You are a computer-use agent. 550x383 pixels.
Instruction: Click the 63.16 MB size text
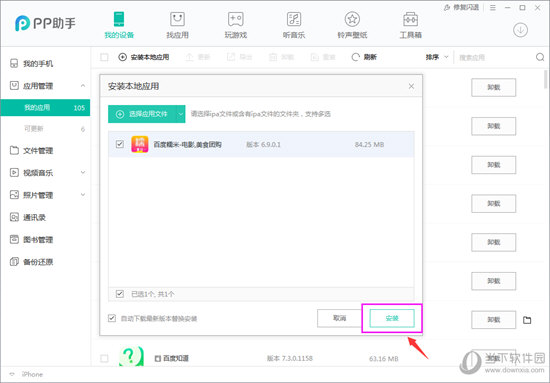(x=384, y=358)
